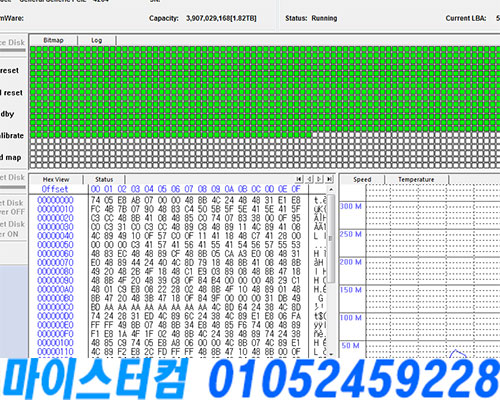The height and width of the screenshot is (400, 500).
Task: Open the Temperature tab
Action: (416, 179)
